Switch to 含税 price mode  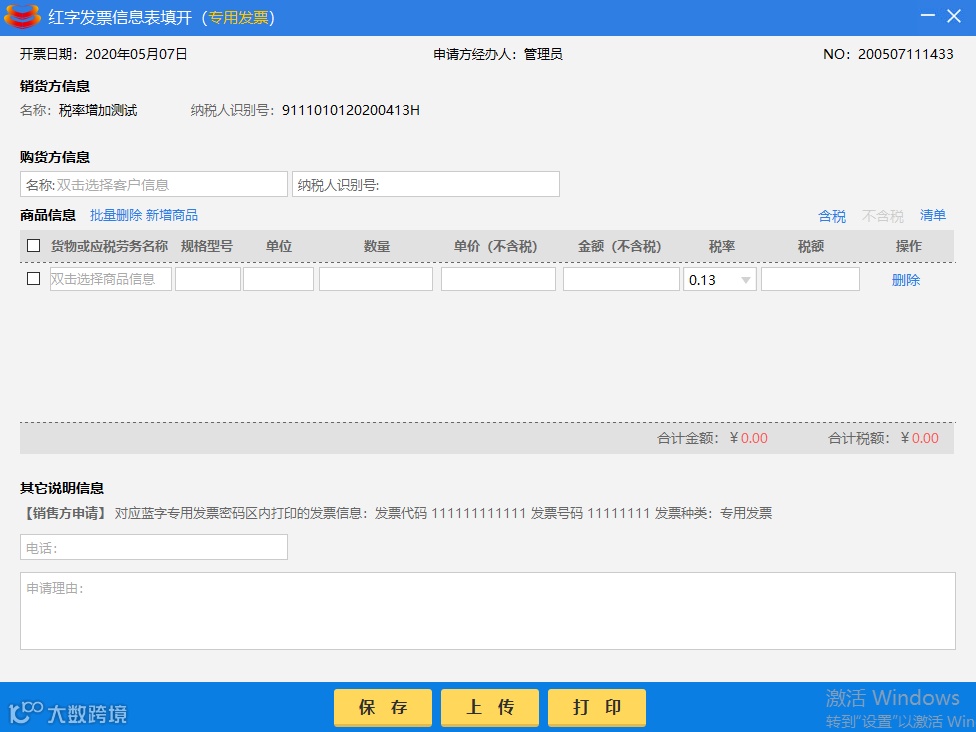[x=832, y=216]
